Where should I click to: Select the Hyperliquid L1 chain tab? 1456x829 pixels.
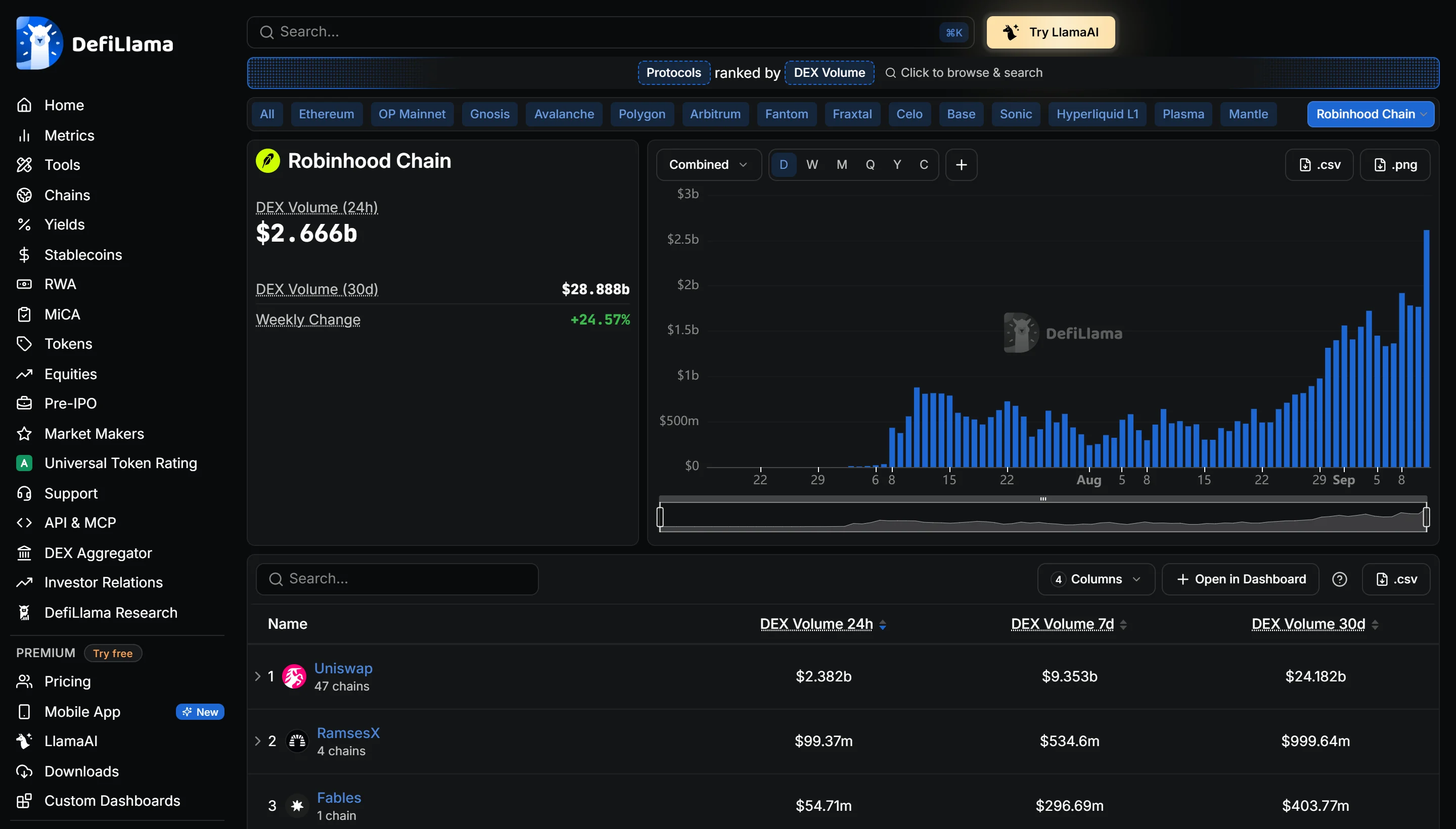(x=1097, y=114)
